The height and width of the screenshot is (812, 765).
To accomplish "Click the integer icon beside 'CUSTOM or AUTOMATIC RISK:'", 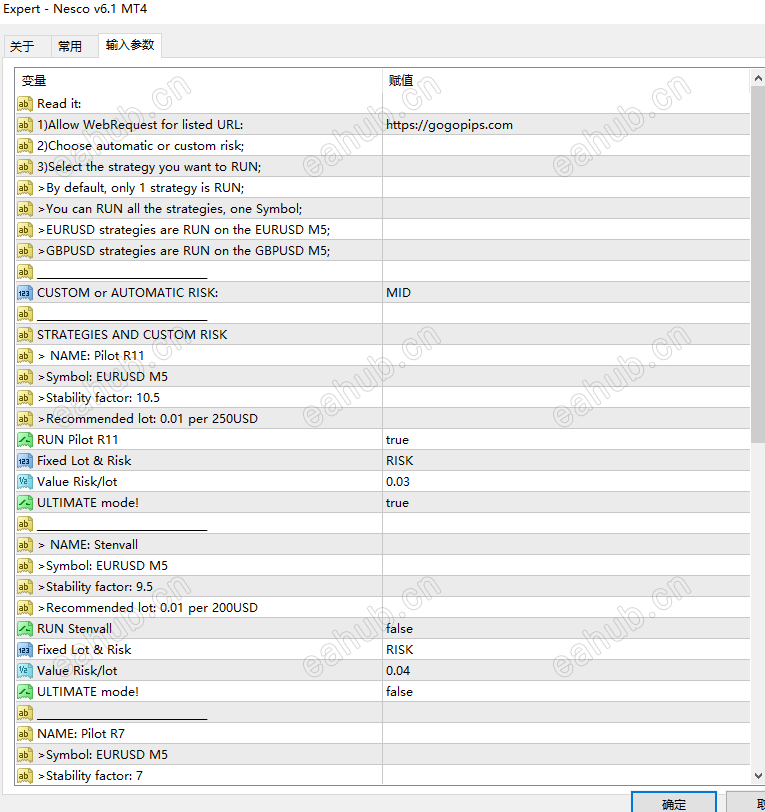I will (24, 293).
